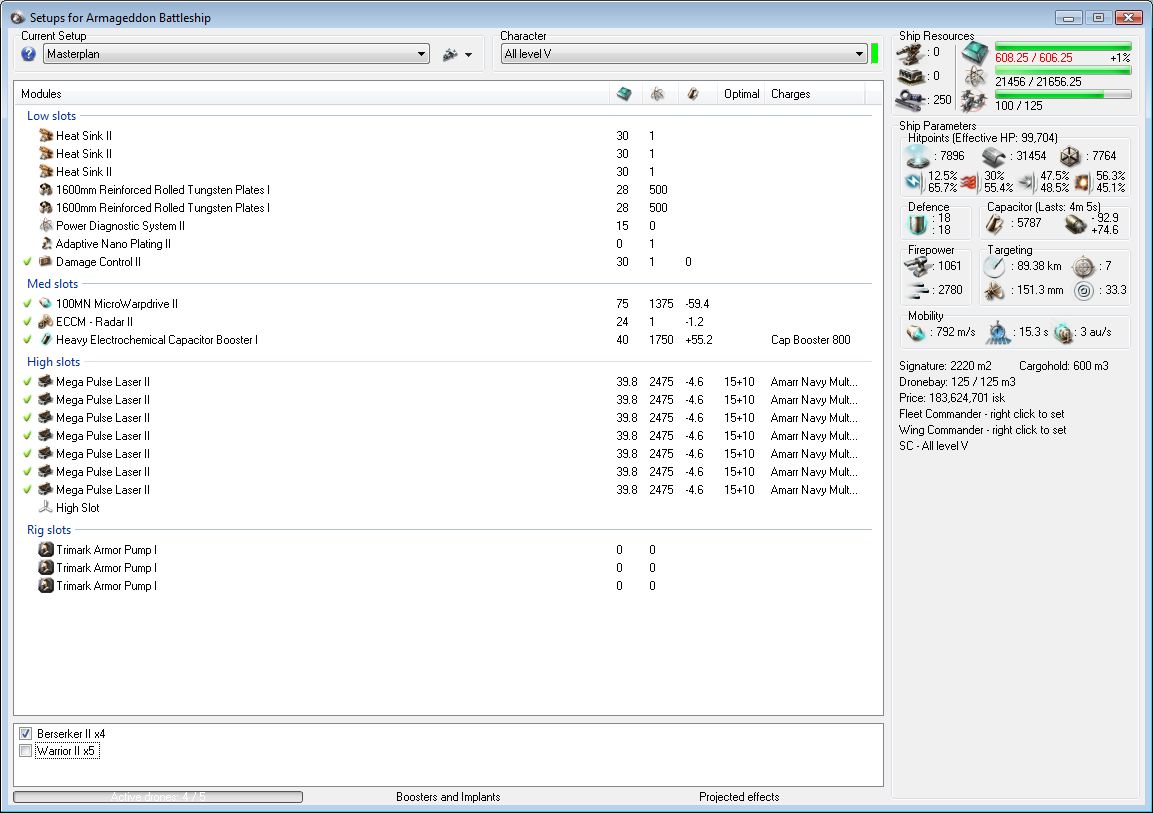Click Fleet Commander right click to set
Screen dimensions: 1153x813
pos(981,414)
